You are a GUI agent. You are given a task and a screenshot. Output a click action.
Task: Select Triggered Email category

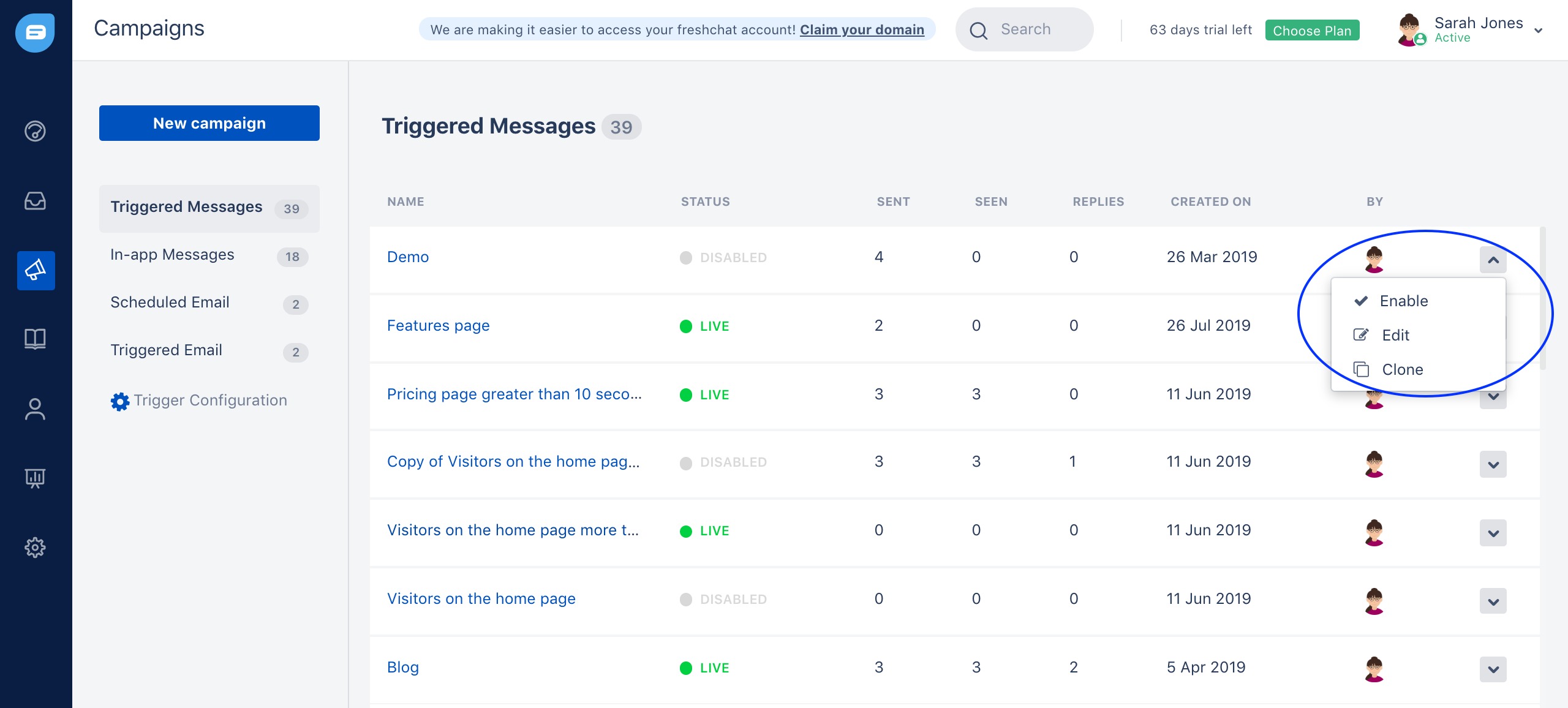[209, 351]
